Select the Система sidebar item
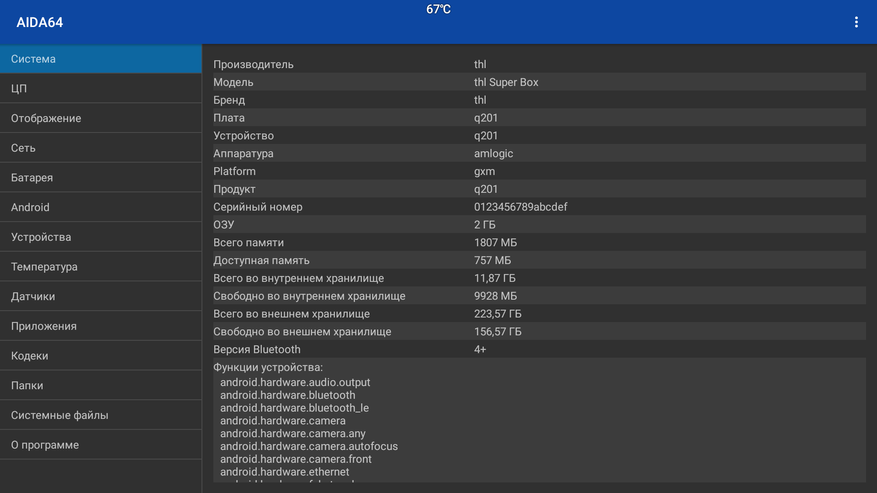 (101, 59)
